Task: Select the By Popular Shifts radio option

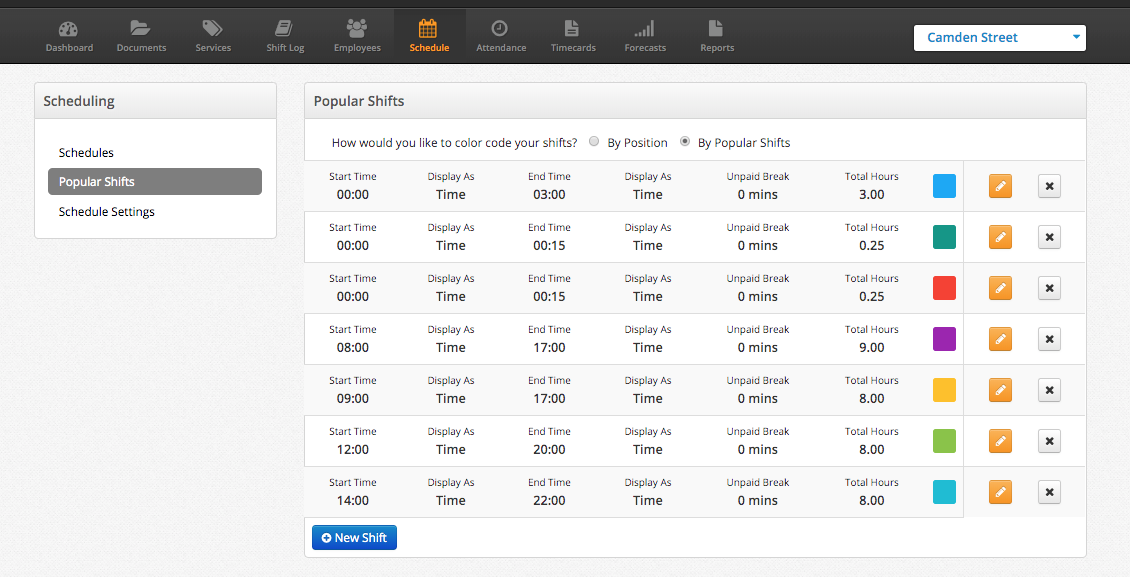Action: [685, 141]
